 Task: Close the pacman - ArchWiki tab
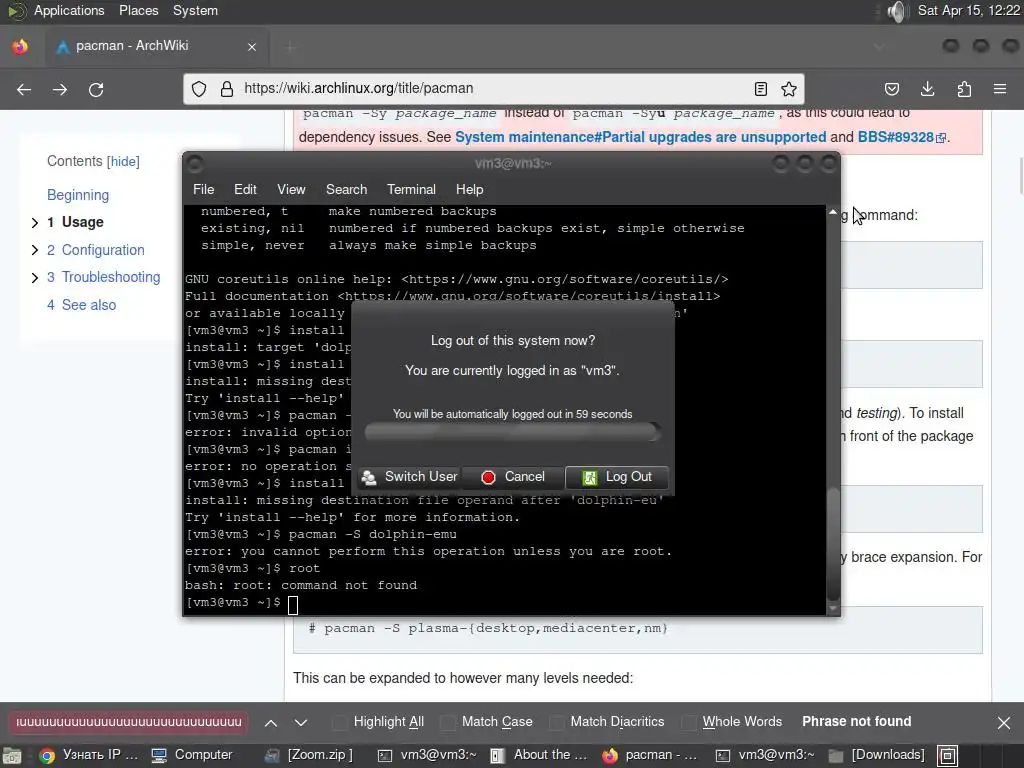(x=252, y=47)
